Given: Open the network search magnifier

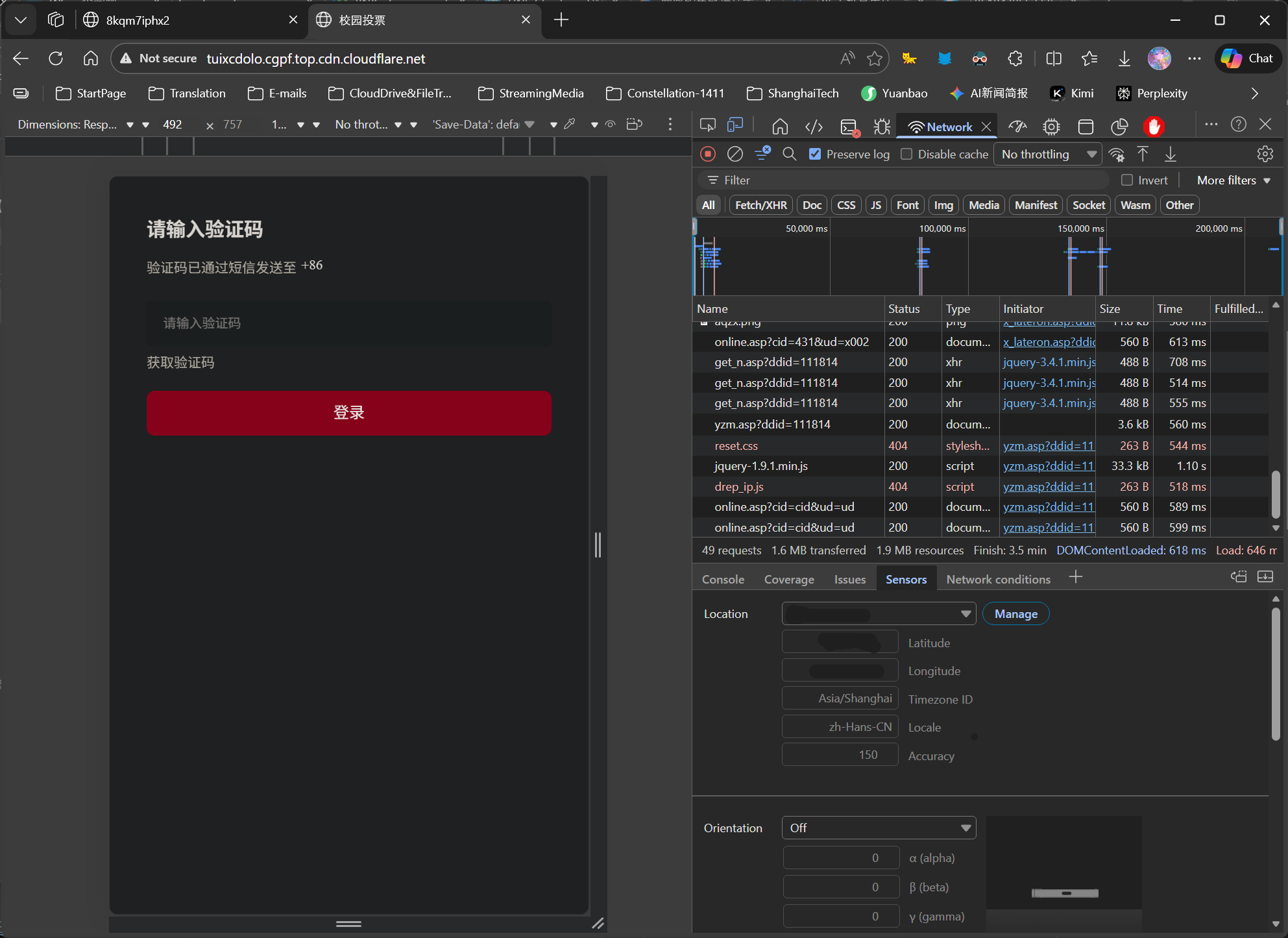Looking at the screenshot, I should (x=789, y=154).
